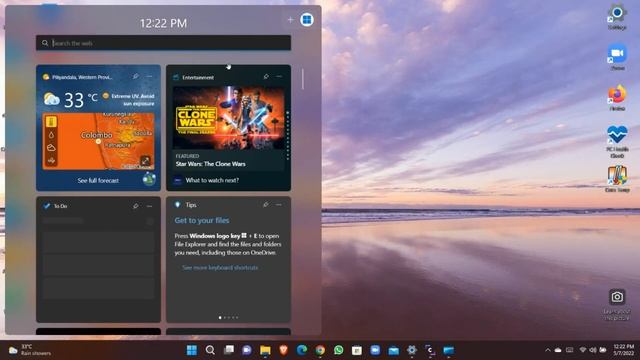Open Zoom from the taskbar
Image resolution: width=640 pixels, height=360 pixels.
[x=375, y=350]
